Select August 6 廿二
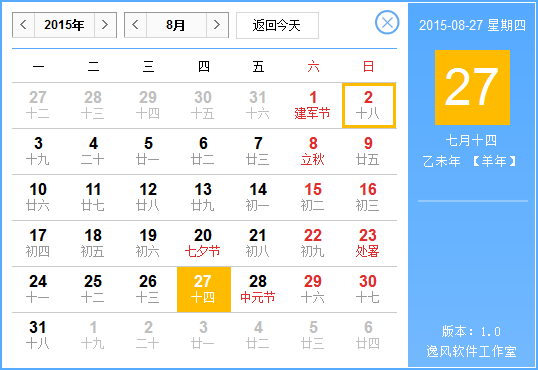538x370 pixels. coord(203,151)
